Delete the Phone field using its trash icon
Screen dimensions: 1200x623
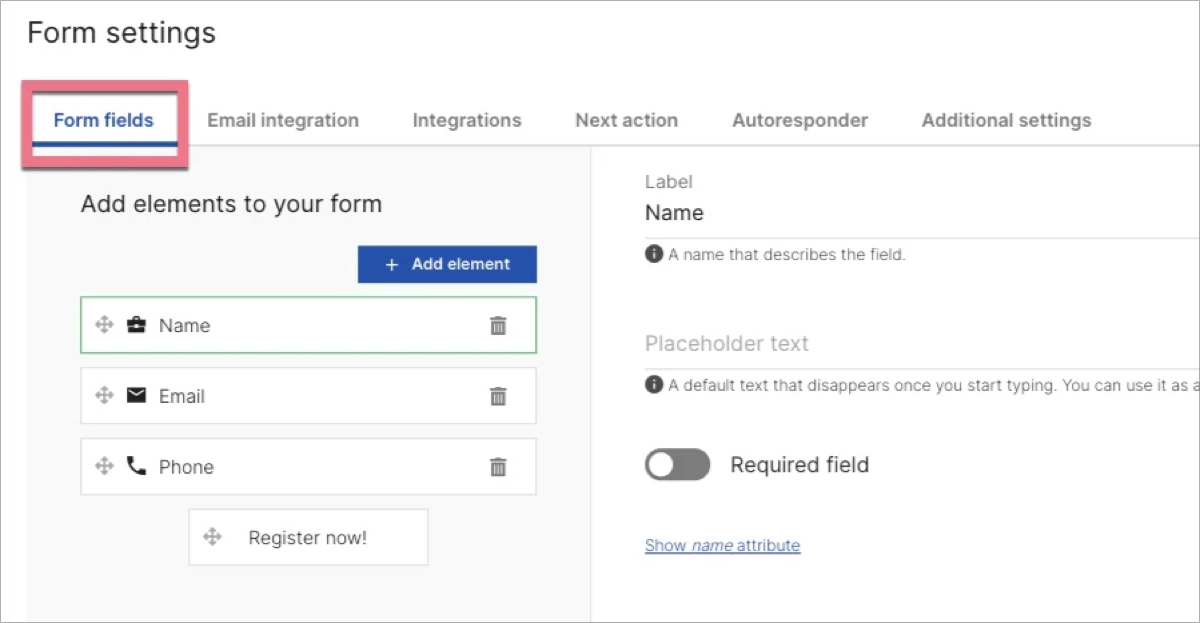498,467
